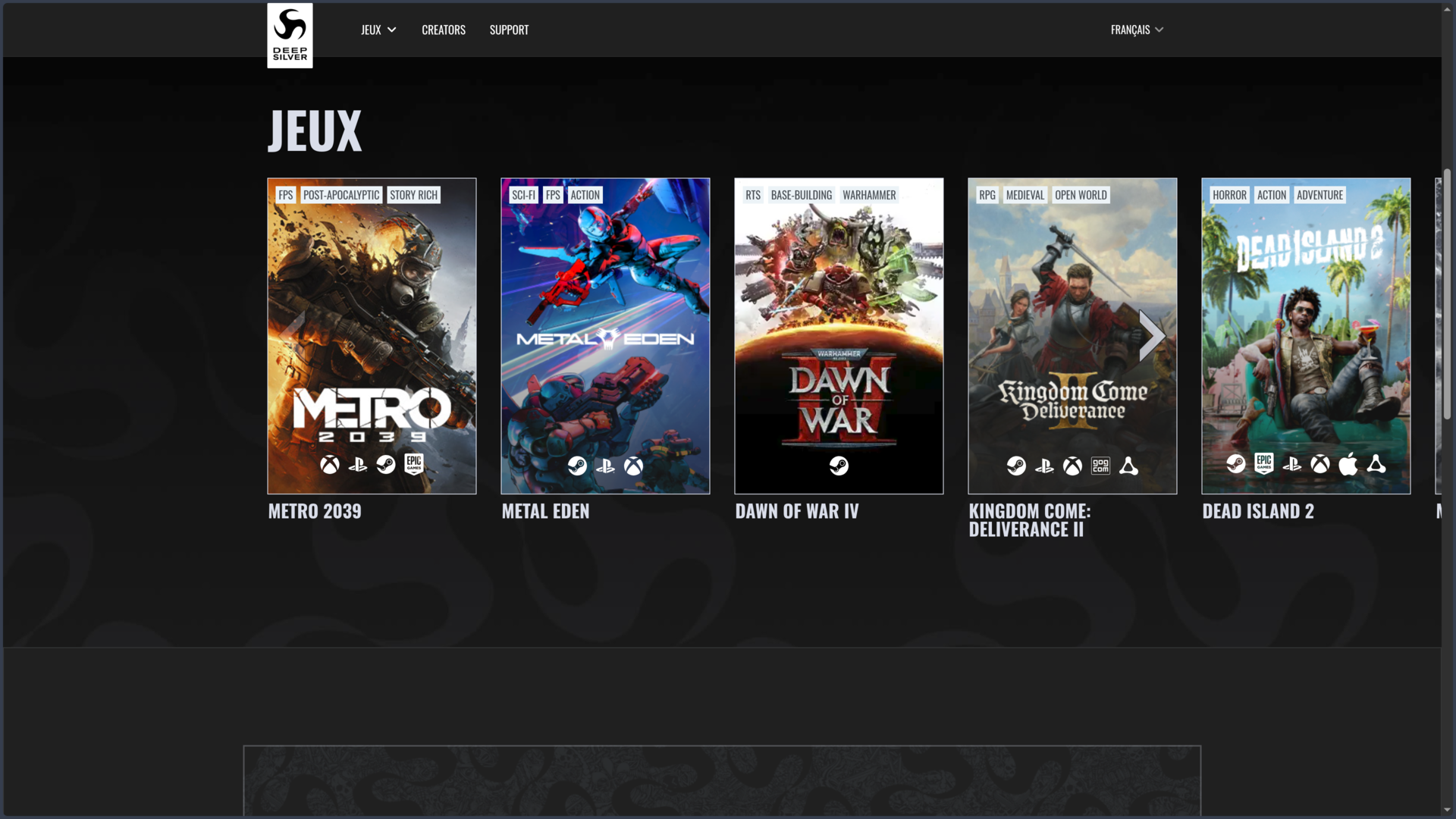Expand the FRANÇAIS language selector
This screenshot has height=819, width=1456.
(1137, 30)
